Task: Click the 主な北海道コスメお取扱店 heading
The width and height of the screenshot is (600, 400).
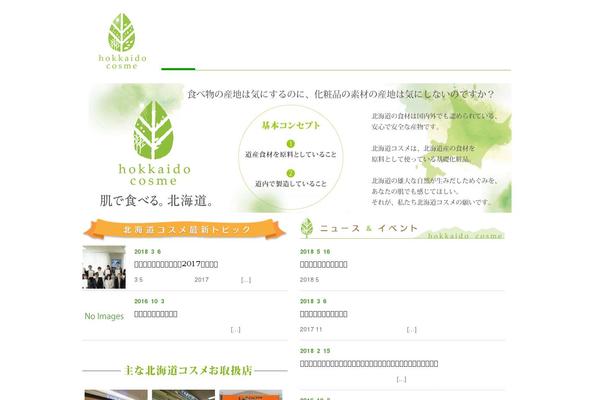Action: coord(188,371)
